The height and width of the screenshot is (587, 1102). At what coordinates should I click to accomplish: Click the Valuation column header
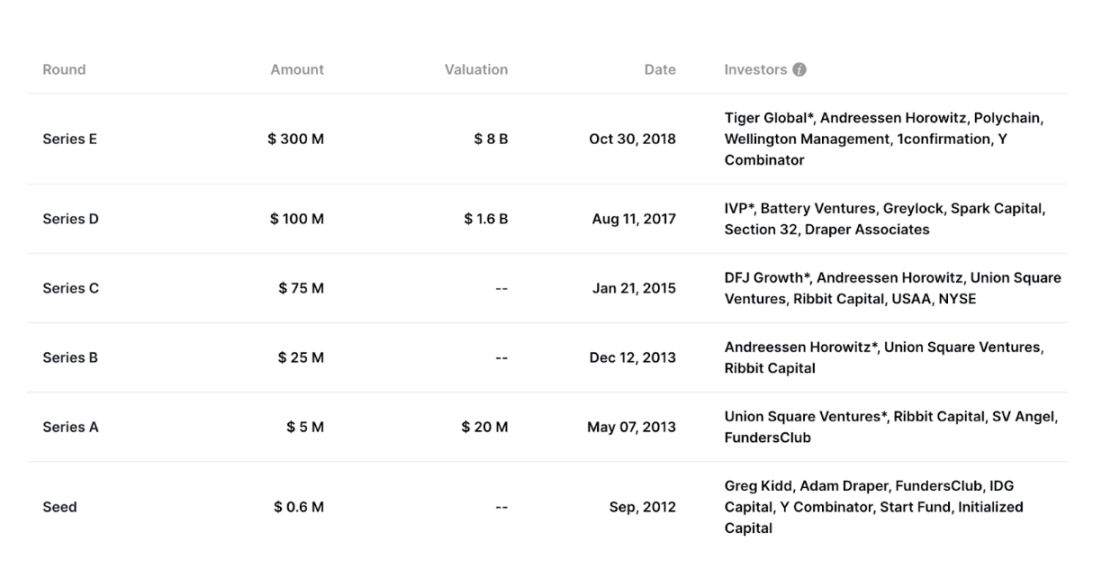[x=476, y=70]
